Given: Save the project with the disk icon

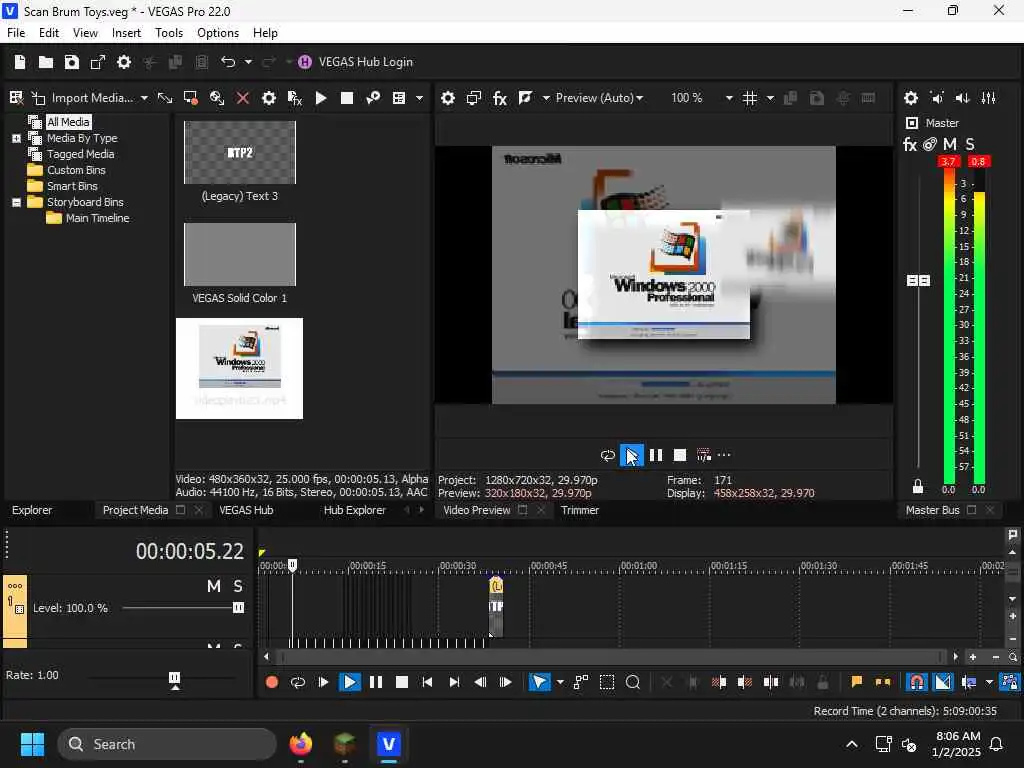Looking at the screenshot, I should pyautogui.click(x=71, y=62).
